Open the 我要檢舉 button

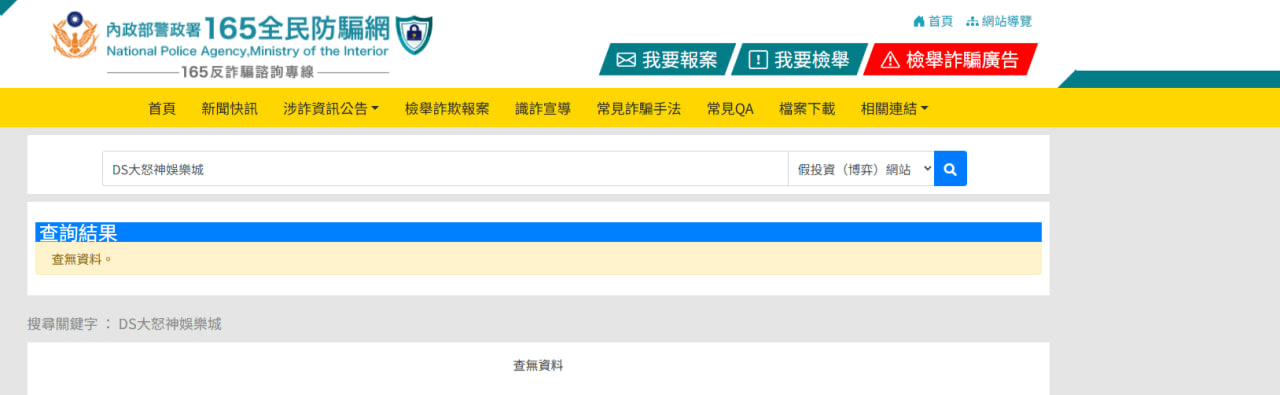click(x=799, y=60)
